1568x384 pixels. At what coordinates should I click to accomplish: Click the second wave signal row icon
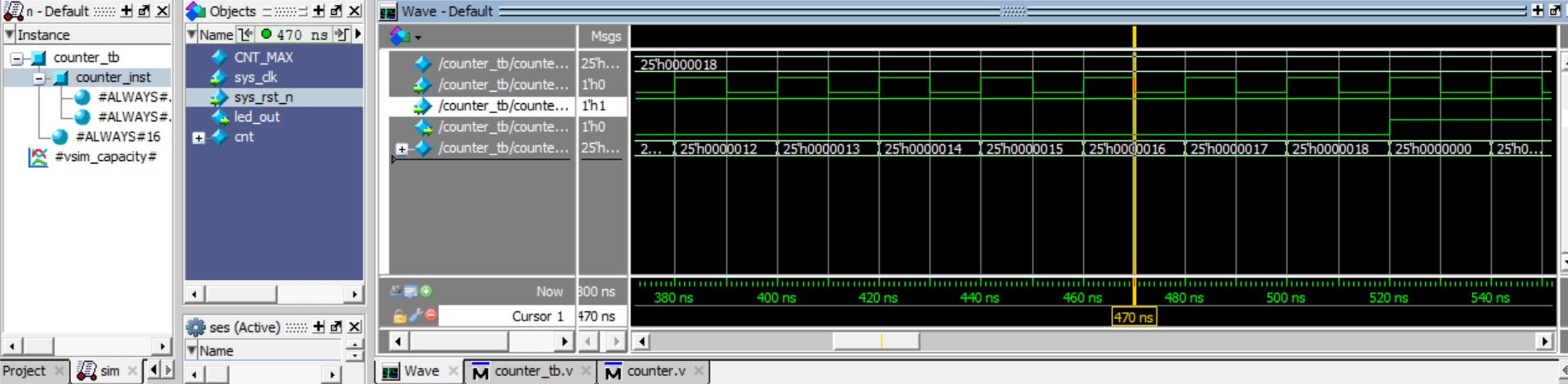(x=422, y=85)
